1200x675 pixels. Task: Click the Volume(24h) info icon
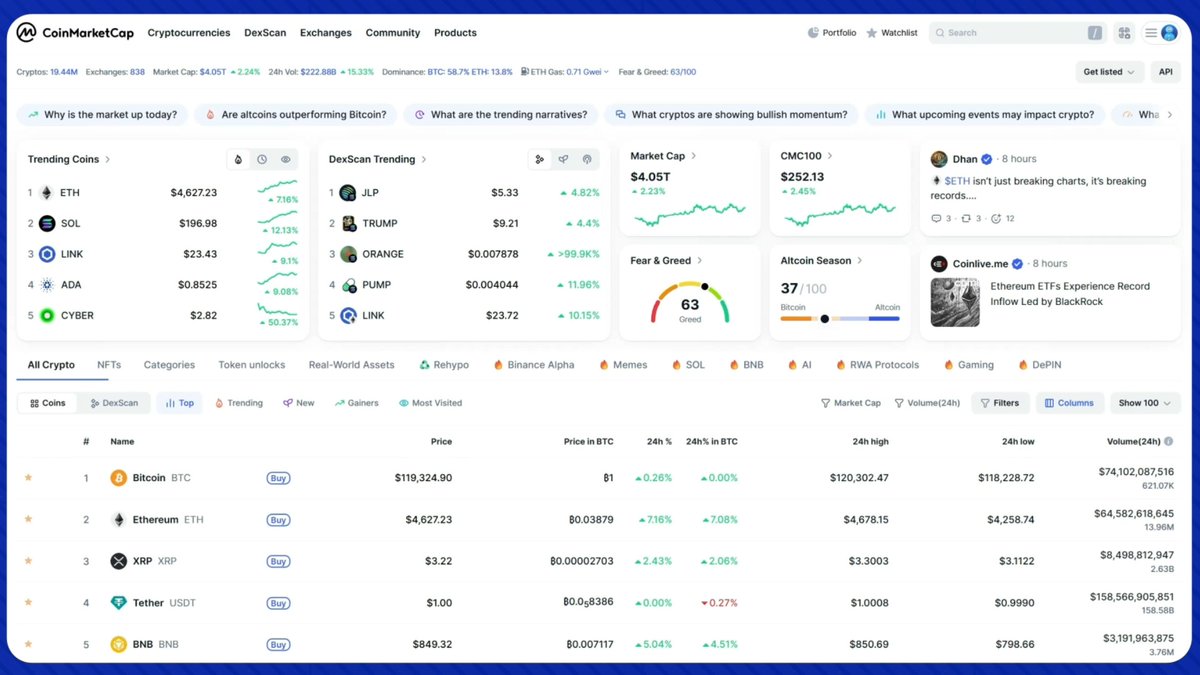click(1169, 441)
